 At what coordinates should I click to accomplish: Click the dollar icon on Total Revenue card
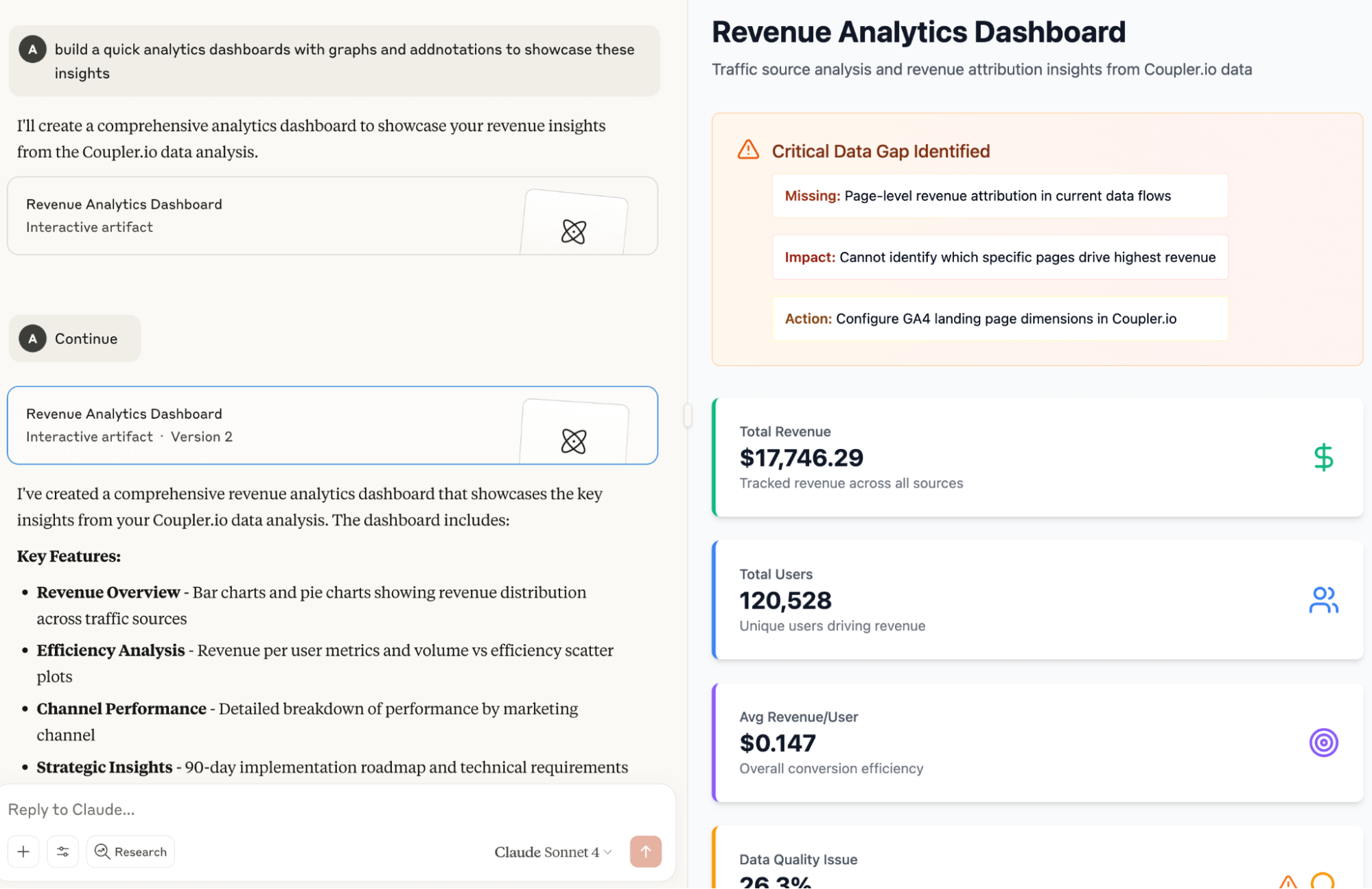tap(1323, 457)
